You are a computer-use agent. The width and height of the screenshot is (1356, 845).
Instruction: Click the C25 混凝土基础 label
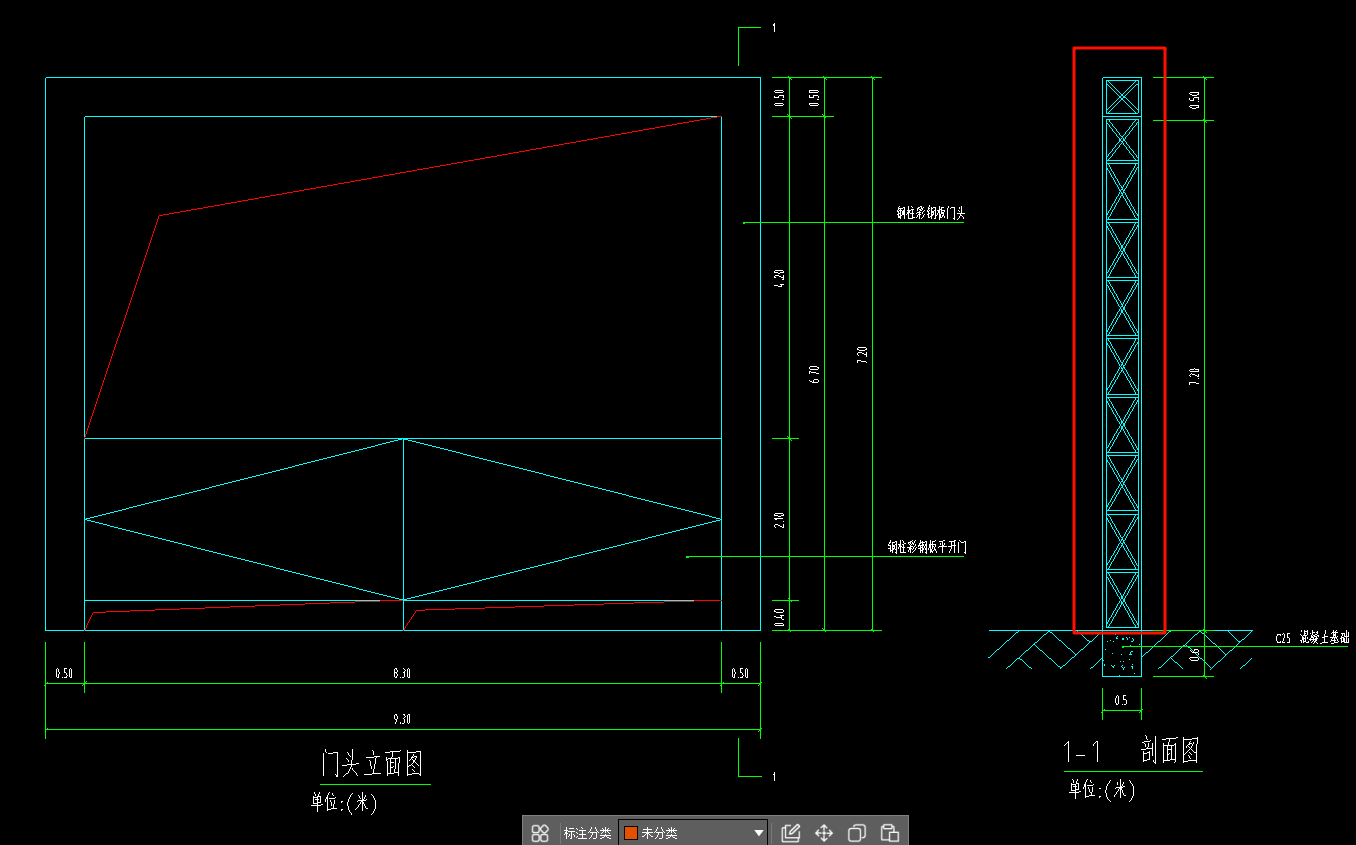click(1312, 637)
